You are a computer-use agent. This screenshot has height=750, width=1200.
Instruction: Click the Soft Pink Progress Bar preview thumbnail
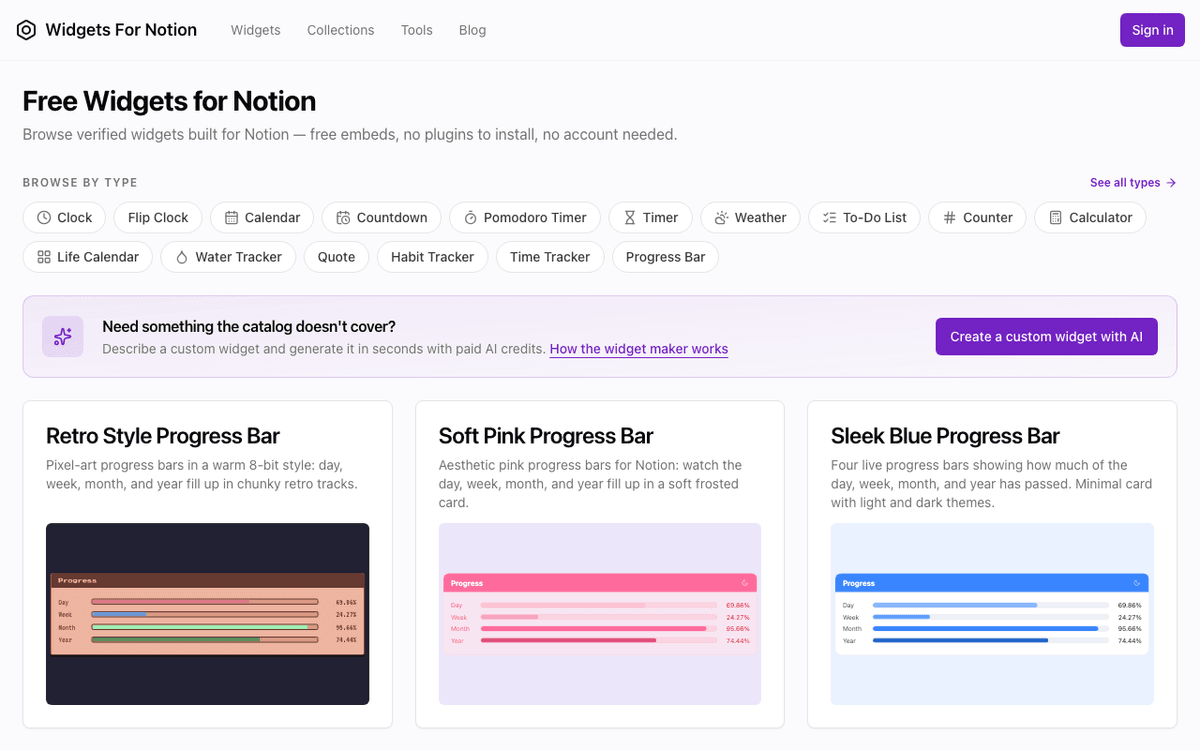pyautogui.click(x=600, y=614)
